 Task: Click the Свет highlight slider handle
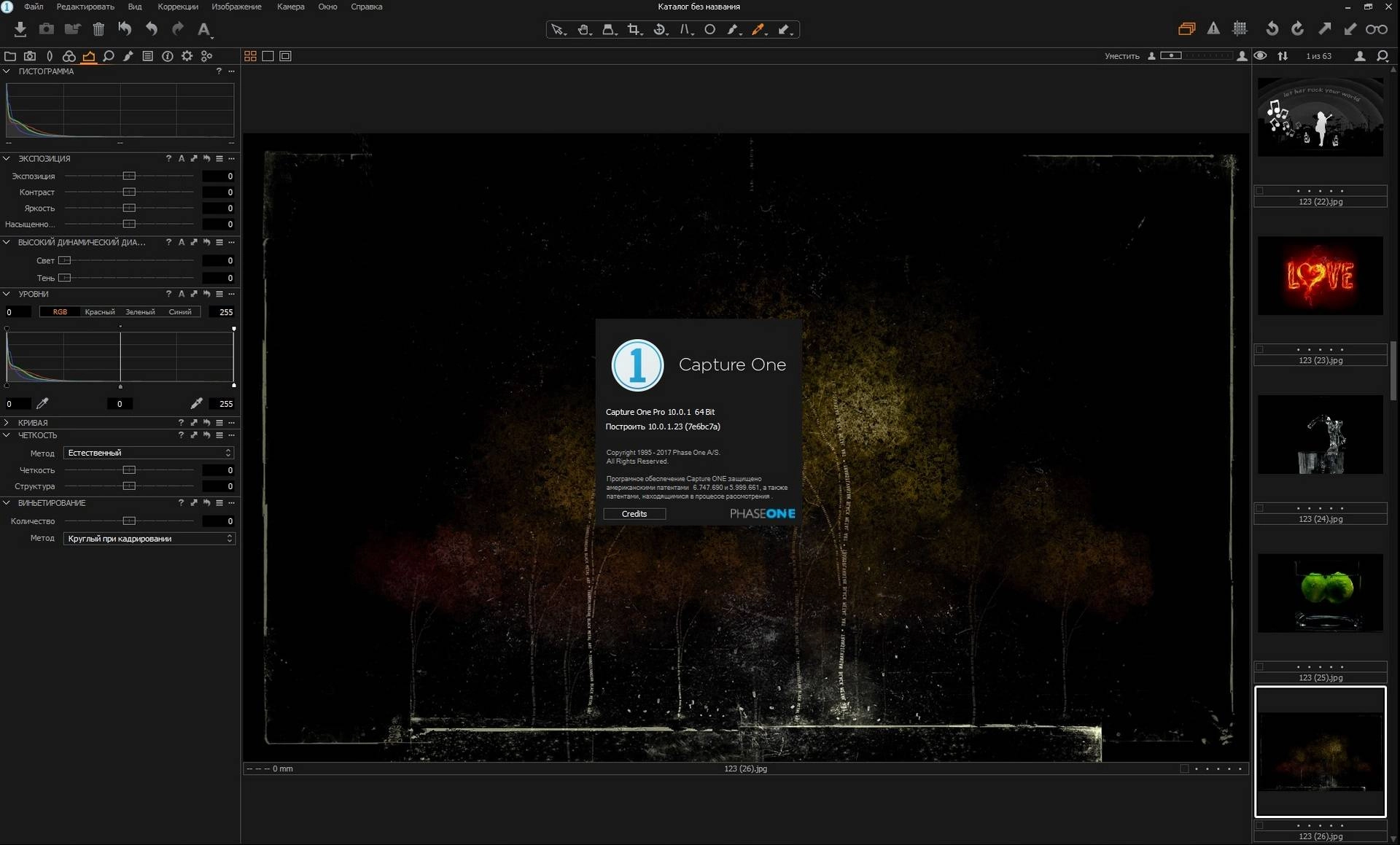click(64, 260)
